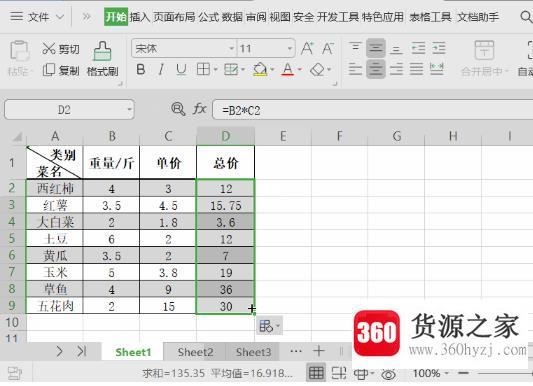Switch to Sheet3 tab
The height and width of the screenshot is (386, 533).
pos(254,352)
